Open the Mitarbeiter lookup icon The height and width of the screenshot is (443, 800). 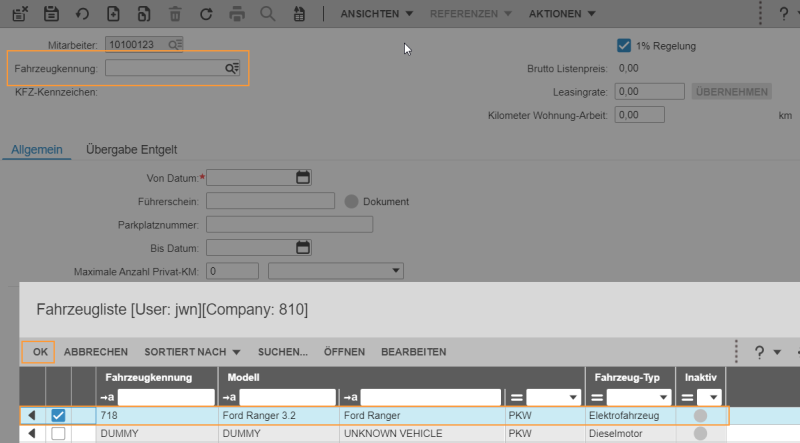175,45
